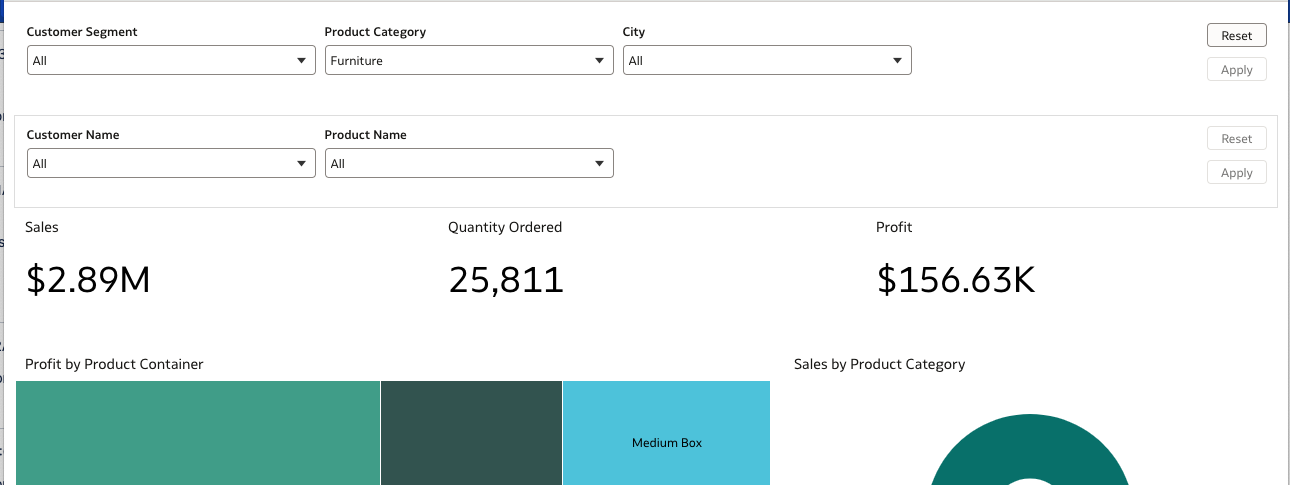Open the Product Category dropdown showing Furniture
This screenshot has width=1290, height=485.
coord(469,60)
